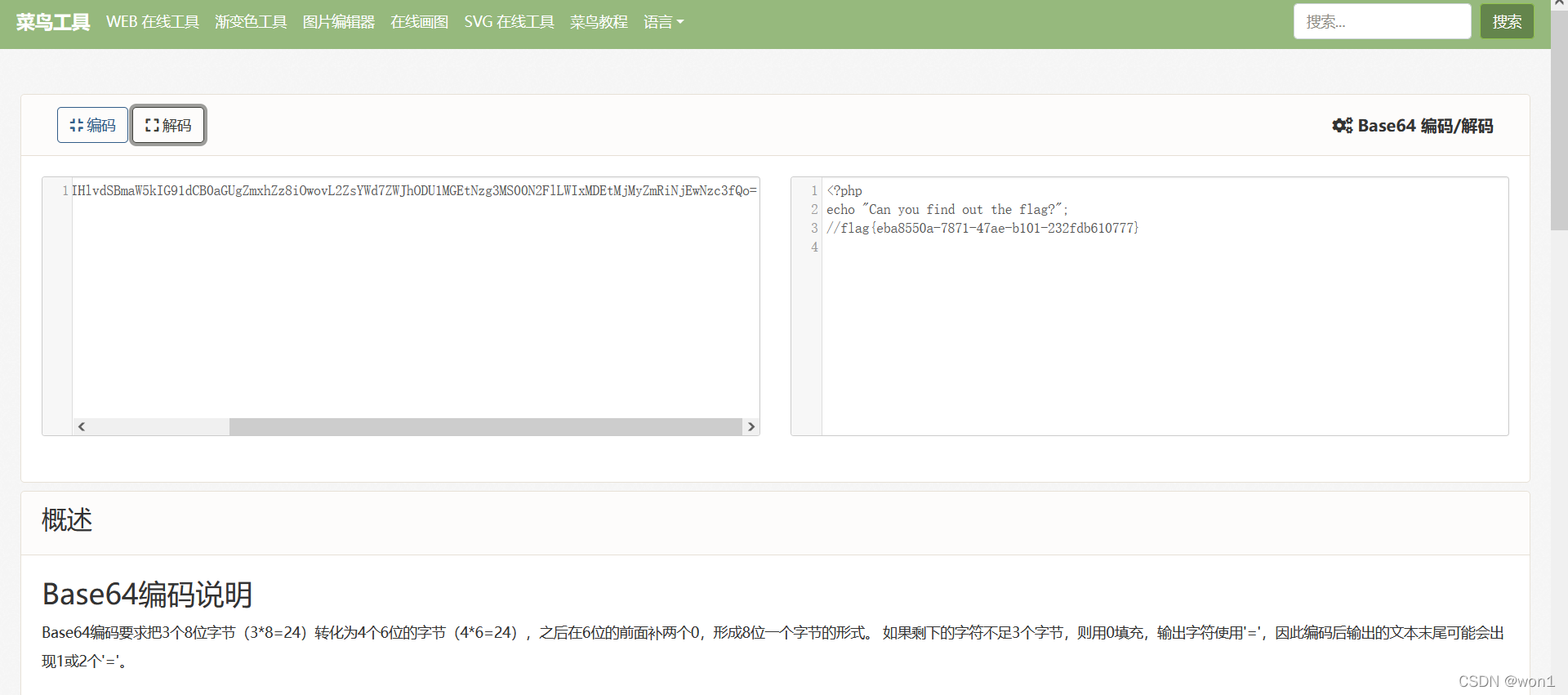
Task: Open WEB 在线工具 menu item
Action: 153,22
